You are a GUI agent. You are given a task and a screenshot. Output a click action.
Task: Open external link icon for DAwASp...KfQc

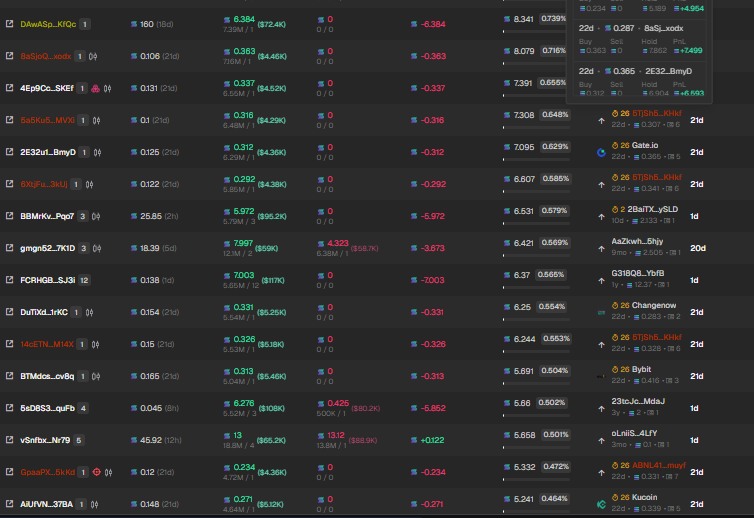coord(9,24)
